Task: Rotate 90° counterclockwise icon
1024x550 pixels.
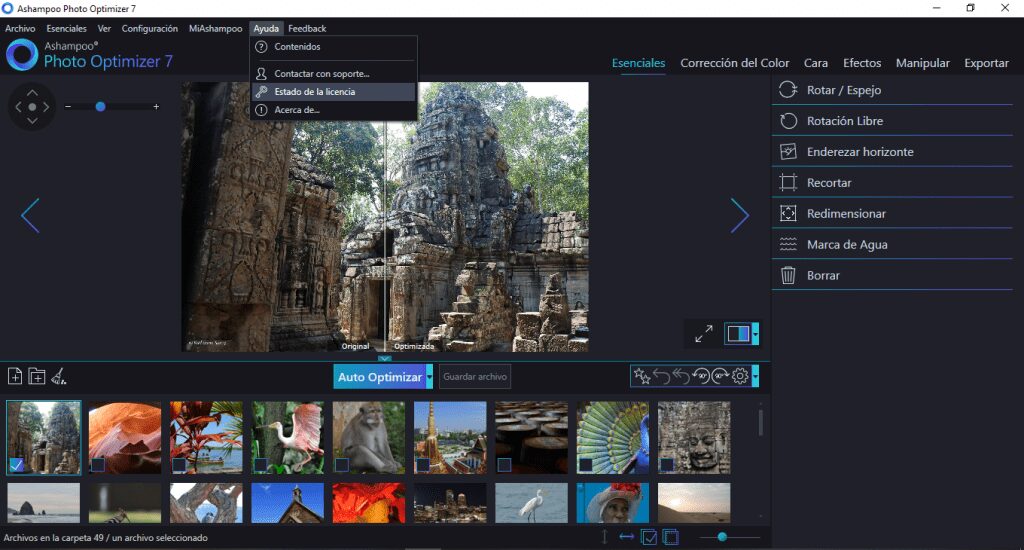Action: coord(701,376)
